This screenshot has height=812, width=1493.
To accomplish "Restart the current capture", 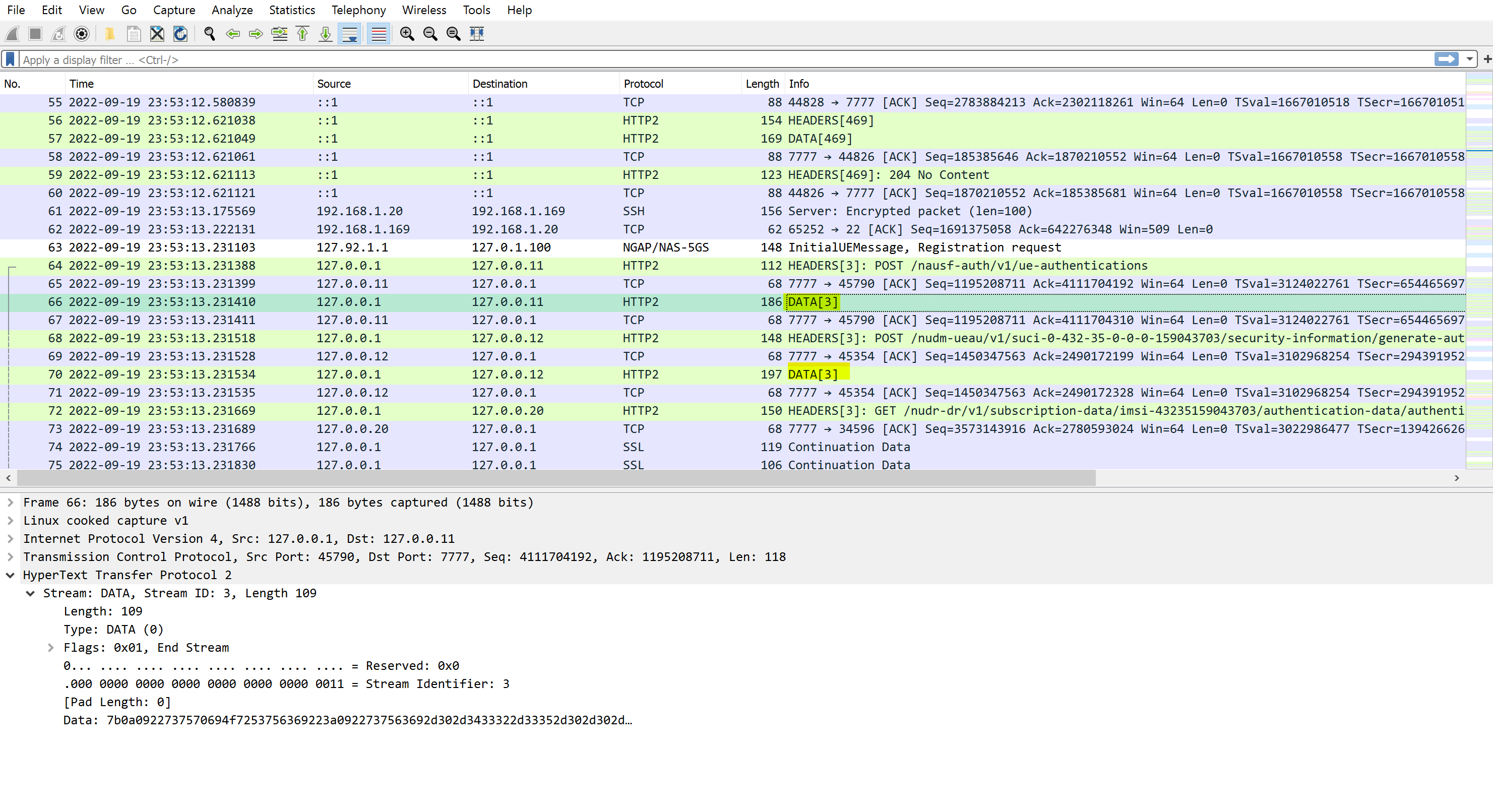I will click(58, 34).
